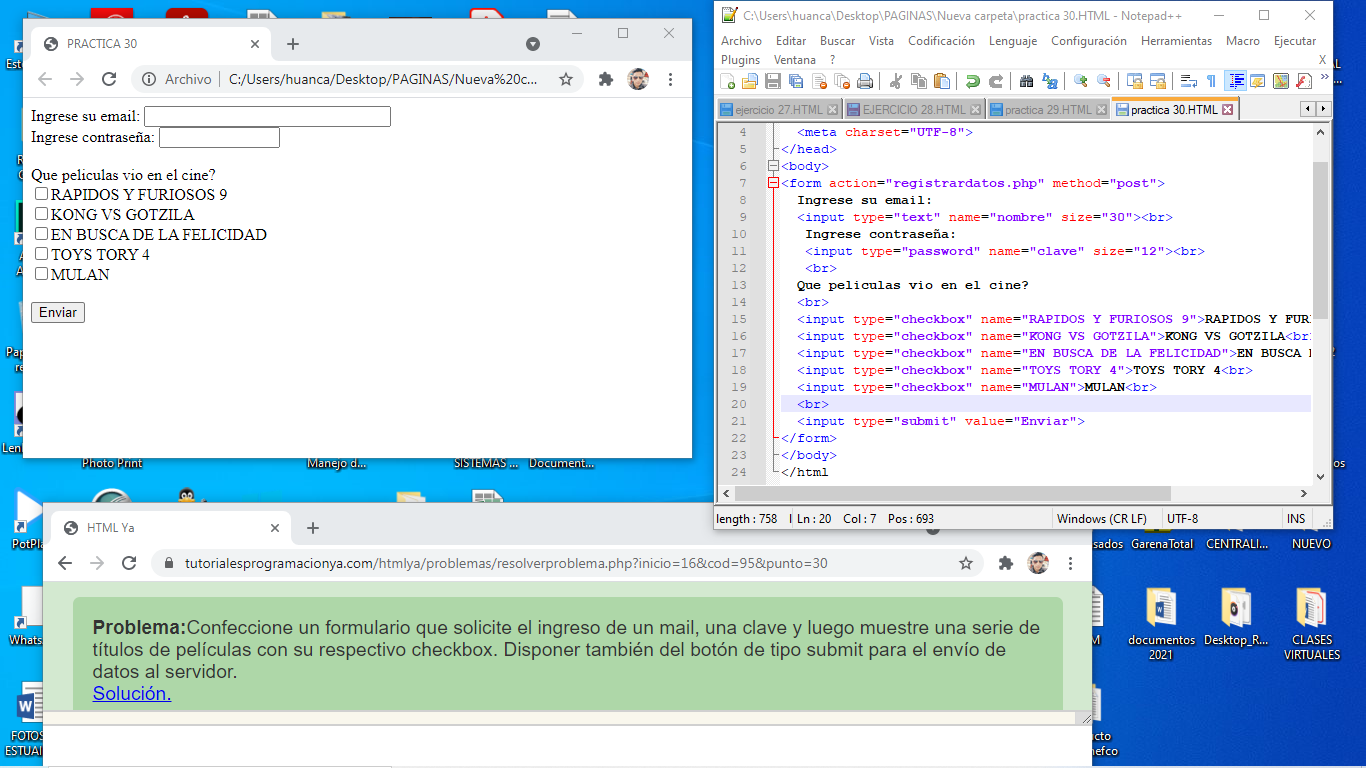Collapse the body tag fold marker
1366x768 pixels.
pyautogui.click(x=773, y=166)
